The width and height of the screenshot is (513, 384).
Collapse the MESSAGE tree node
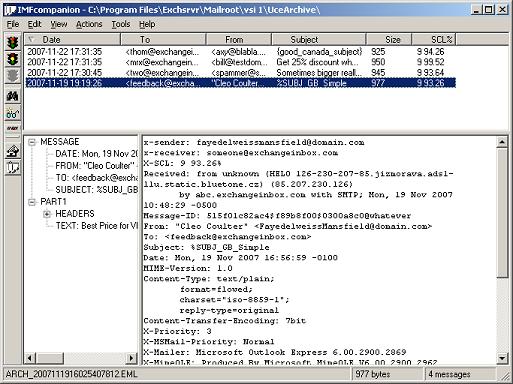tap(32, 142)
